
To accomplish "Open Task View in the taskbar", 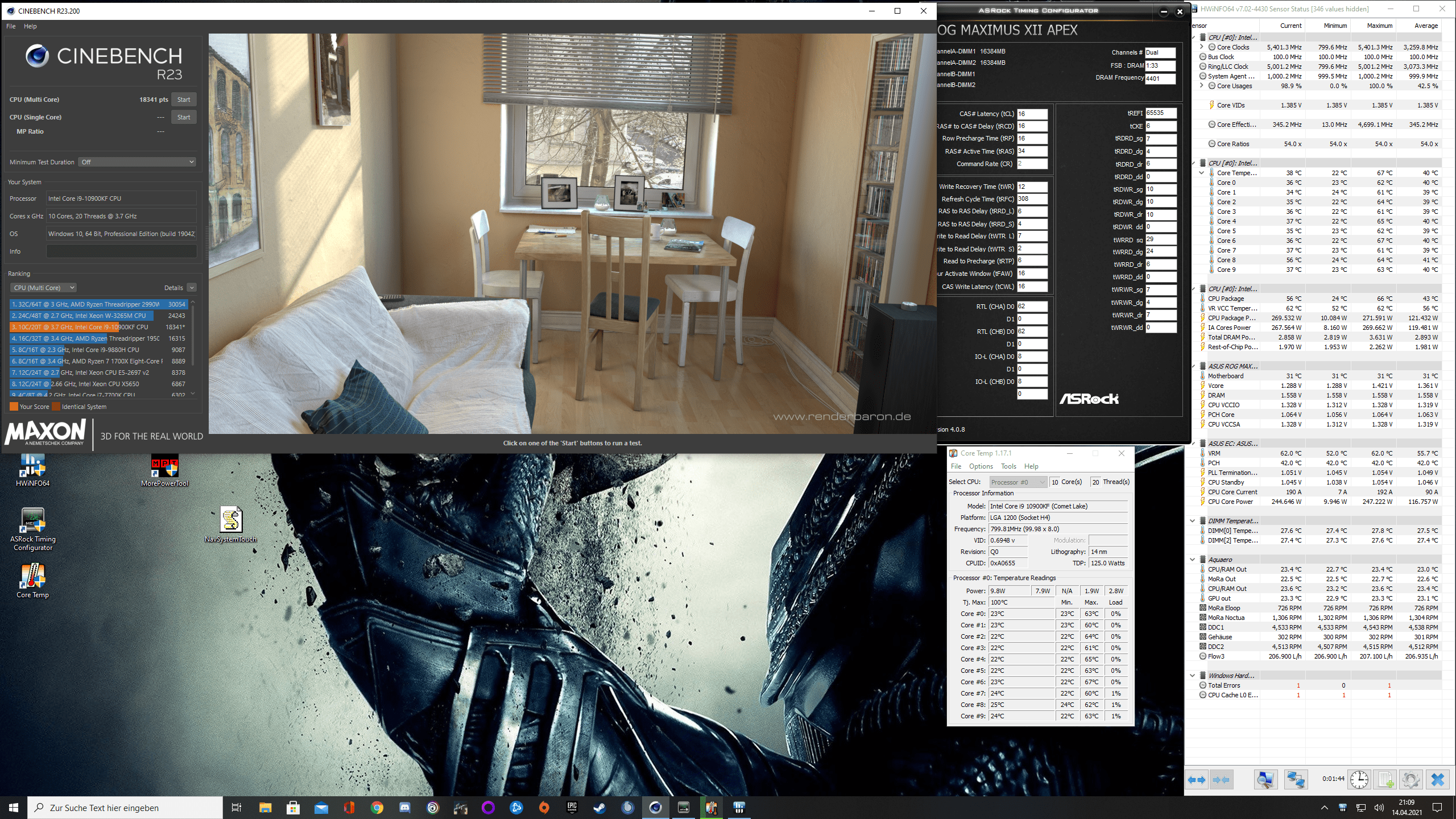I will pyautogui.click(x=237, y=808).
